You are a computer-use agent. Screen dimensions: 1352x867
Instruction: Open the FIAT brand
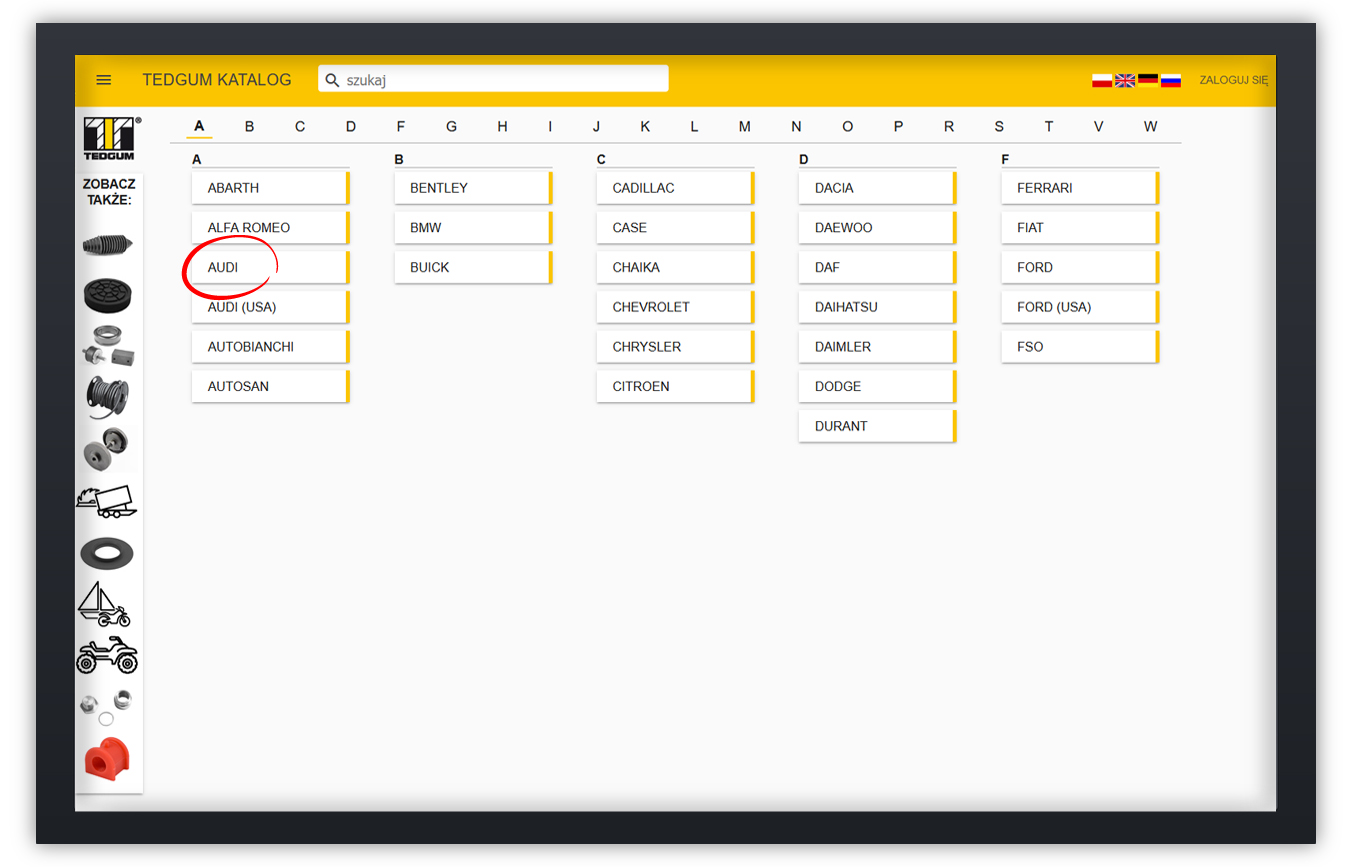pyautogui.click(x=1080, y=228)
